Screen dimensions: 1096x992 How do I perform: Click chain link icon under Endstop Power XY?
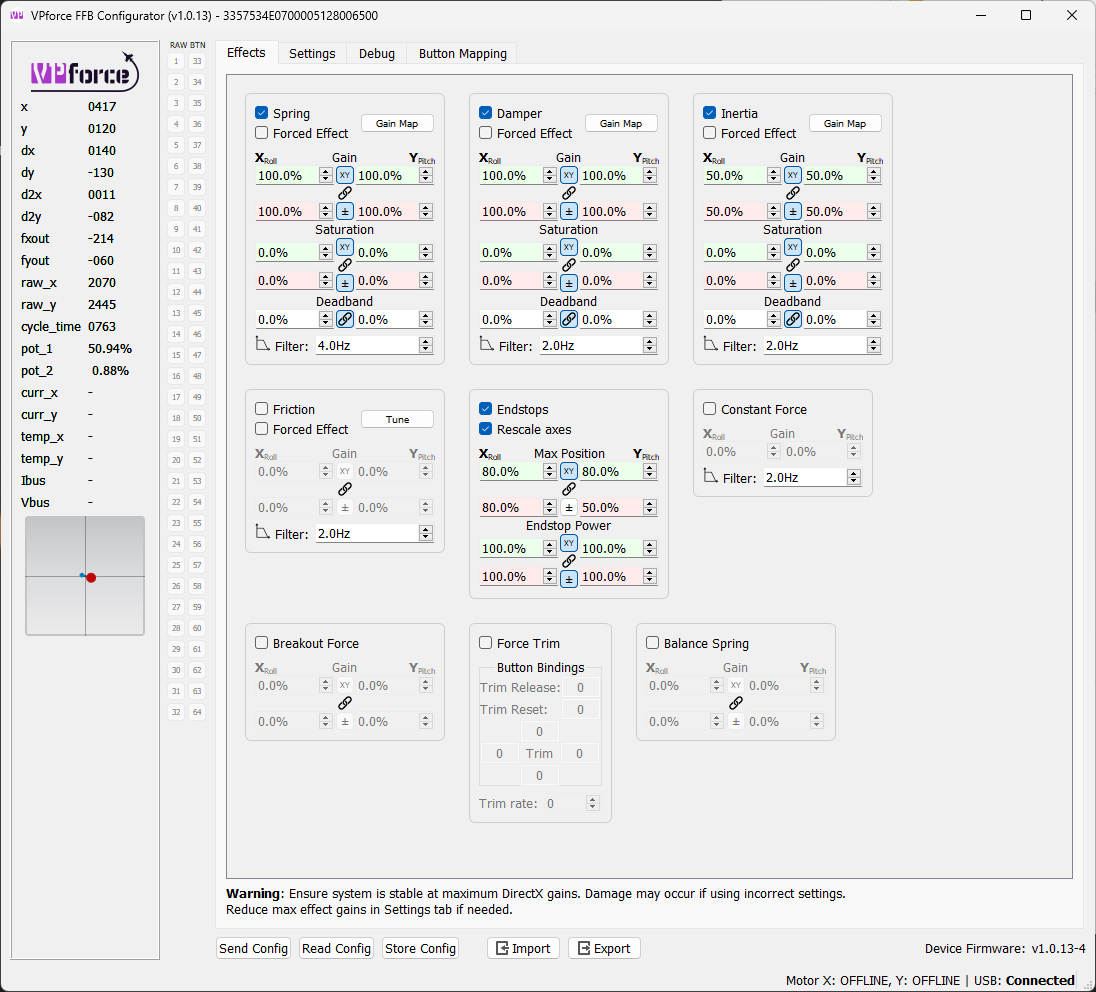click(569, 561)
